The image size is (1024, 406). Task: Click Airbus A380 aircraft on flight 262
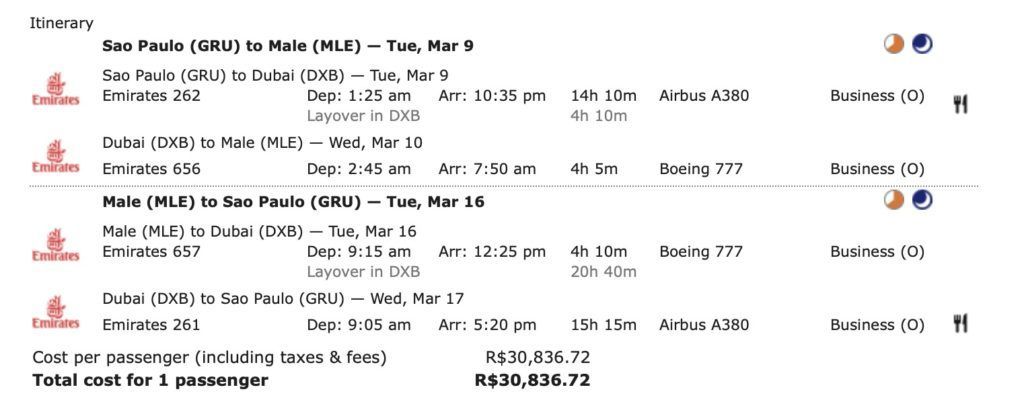point(704,96)
